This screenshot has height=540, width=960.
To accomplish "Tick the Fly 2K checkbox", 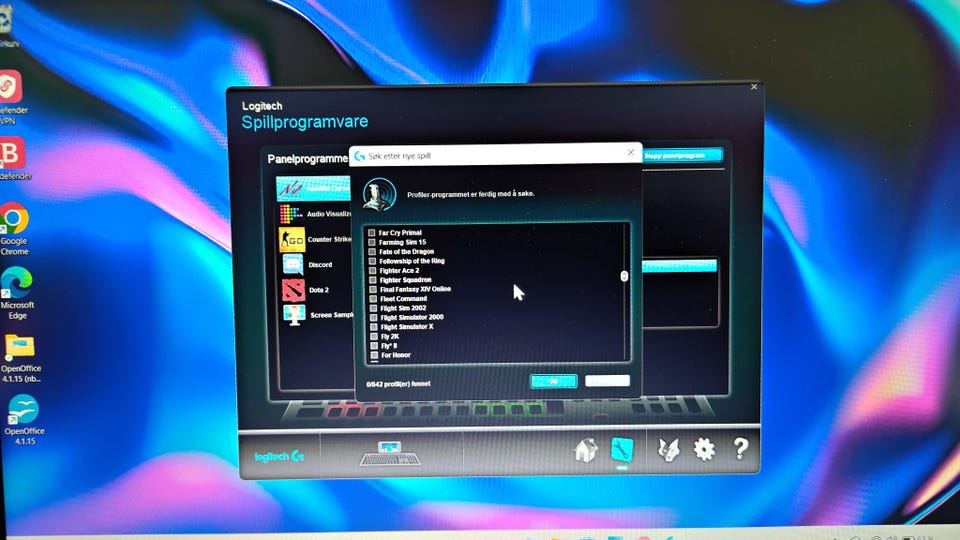I will [x=374, y=336].
